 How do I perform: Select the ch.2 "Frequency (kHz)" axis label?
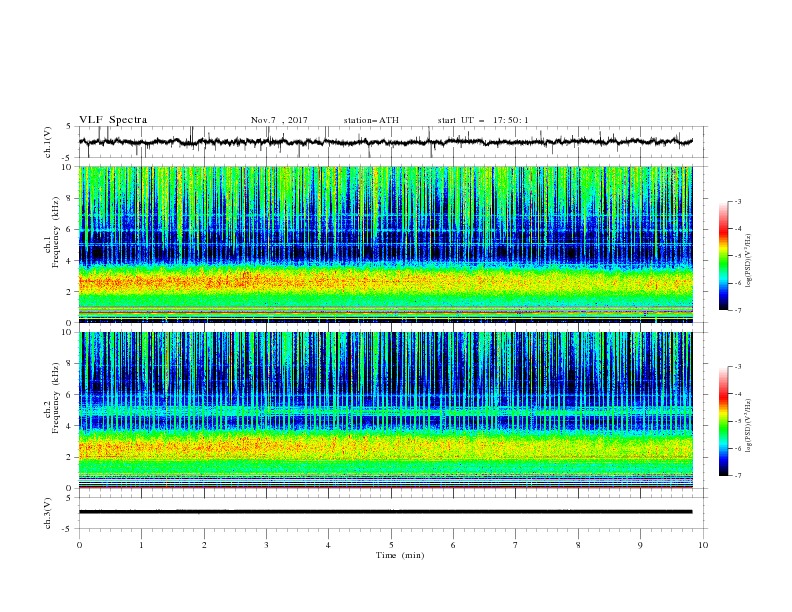coord(56,398)
